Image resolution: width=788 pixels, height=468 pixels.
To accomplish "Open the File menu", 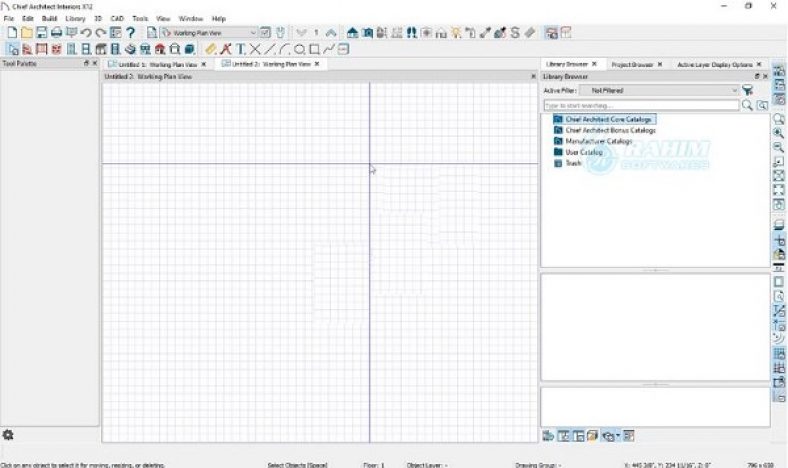I will [x=9, y=19].
